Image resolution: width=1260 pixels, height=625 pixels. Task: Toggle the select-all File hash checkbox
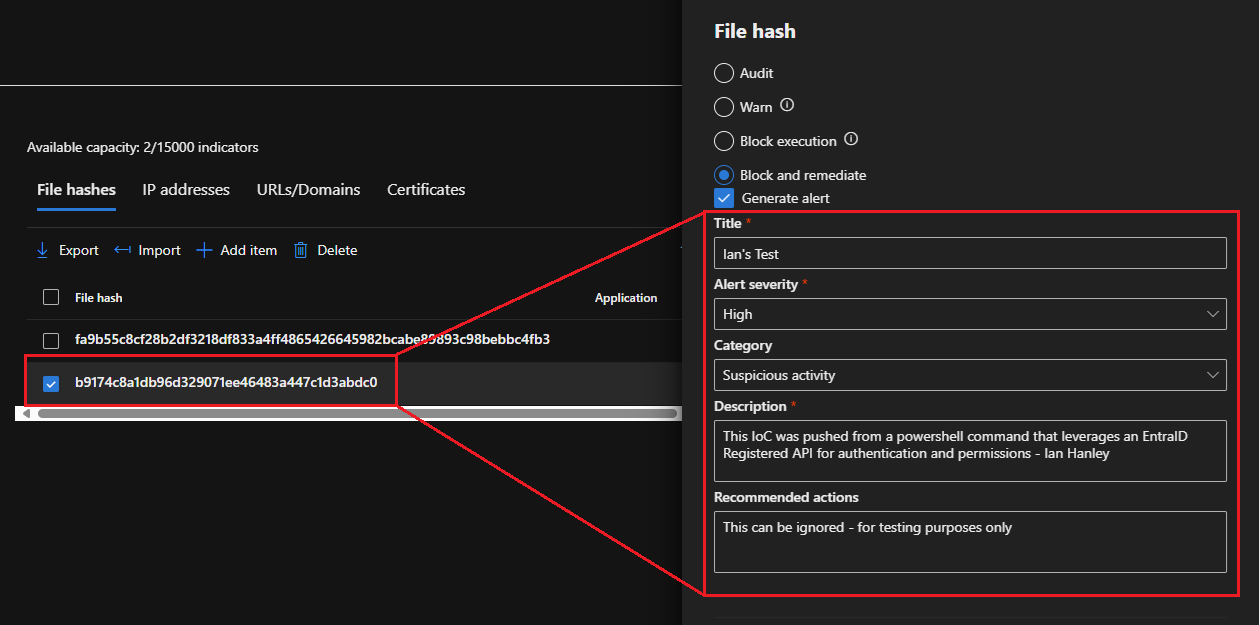(51, 297)
